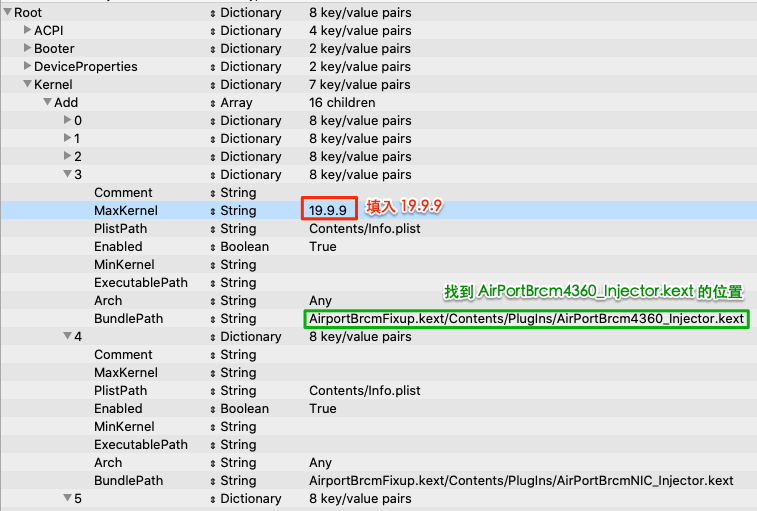Expand item 1 under Add
757x511 pixels.
[x=68, y=138]
